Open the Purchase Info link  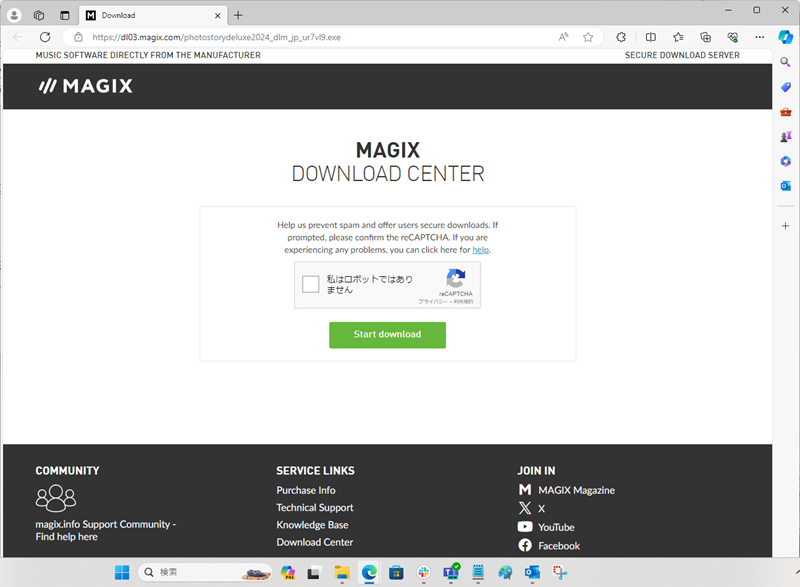[x=306, y=490]
